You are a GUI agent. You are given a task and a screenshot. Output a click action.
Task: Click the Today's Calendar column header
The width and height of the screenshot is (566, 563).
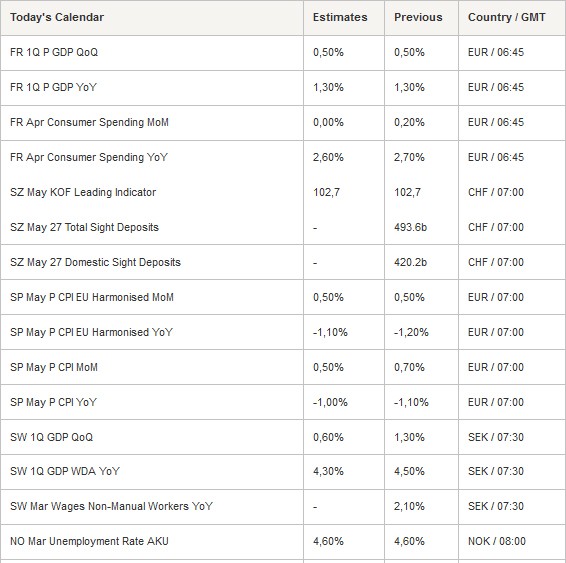coord(57,17)
